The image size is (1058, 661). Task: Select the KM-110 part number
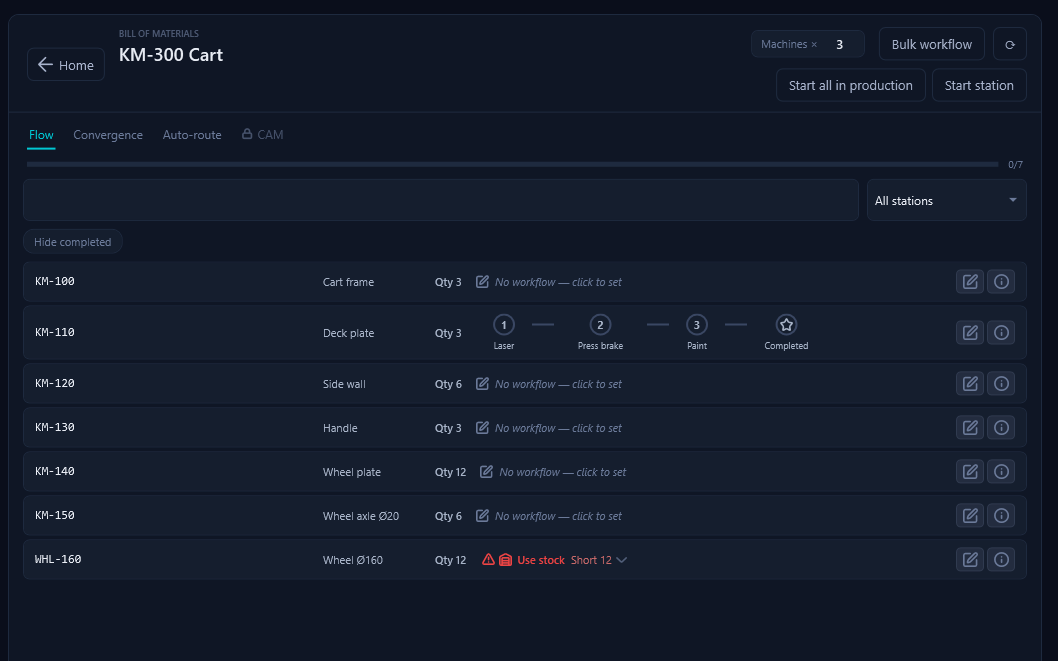[55, 333]
